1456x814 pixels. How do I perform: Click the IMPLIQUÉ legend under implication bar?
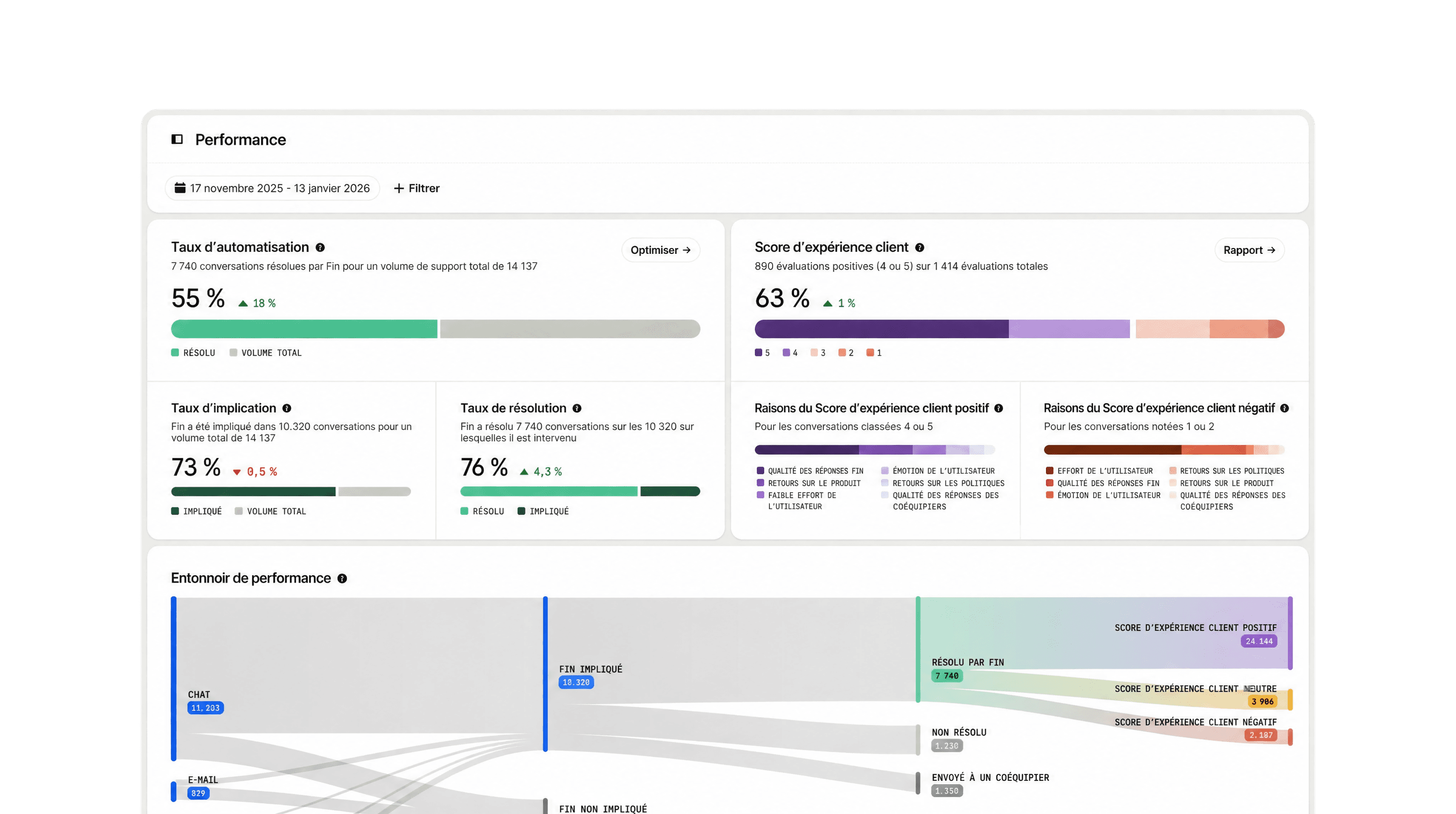[197, 511]
